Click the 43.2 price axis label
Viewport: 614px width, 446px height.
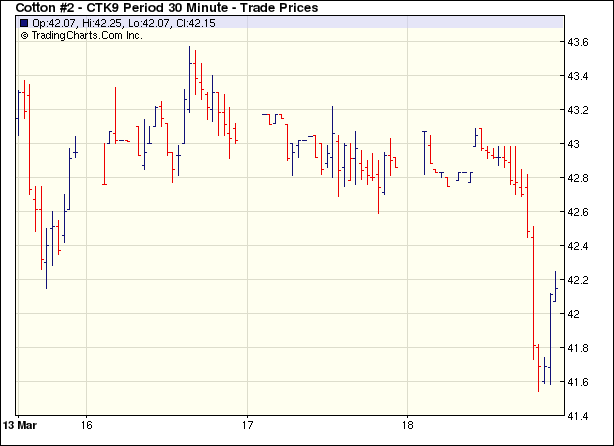[578, 110]
